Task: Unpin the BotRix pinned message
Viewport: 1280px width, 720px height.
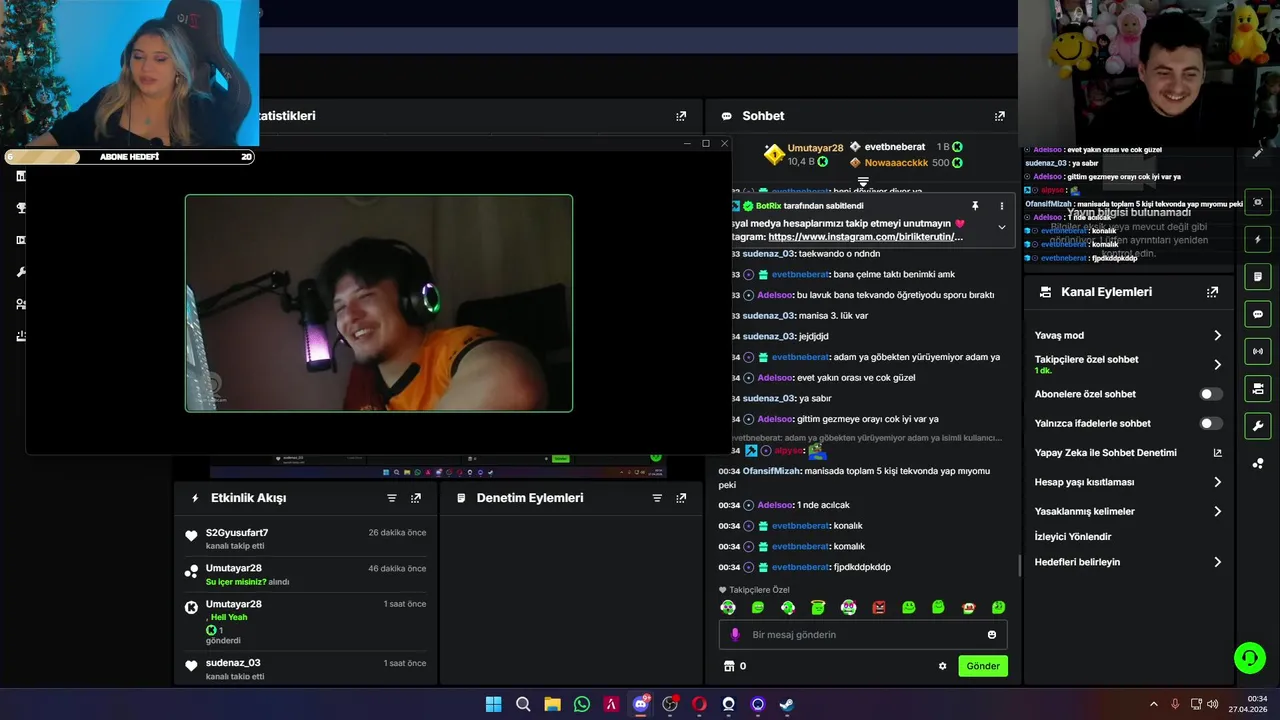Action: (x=975, y=206)
